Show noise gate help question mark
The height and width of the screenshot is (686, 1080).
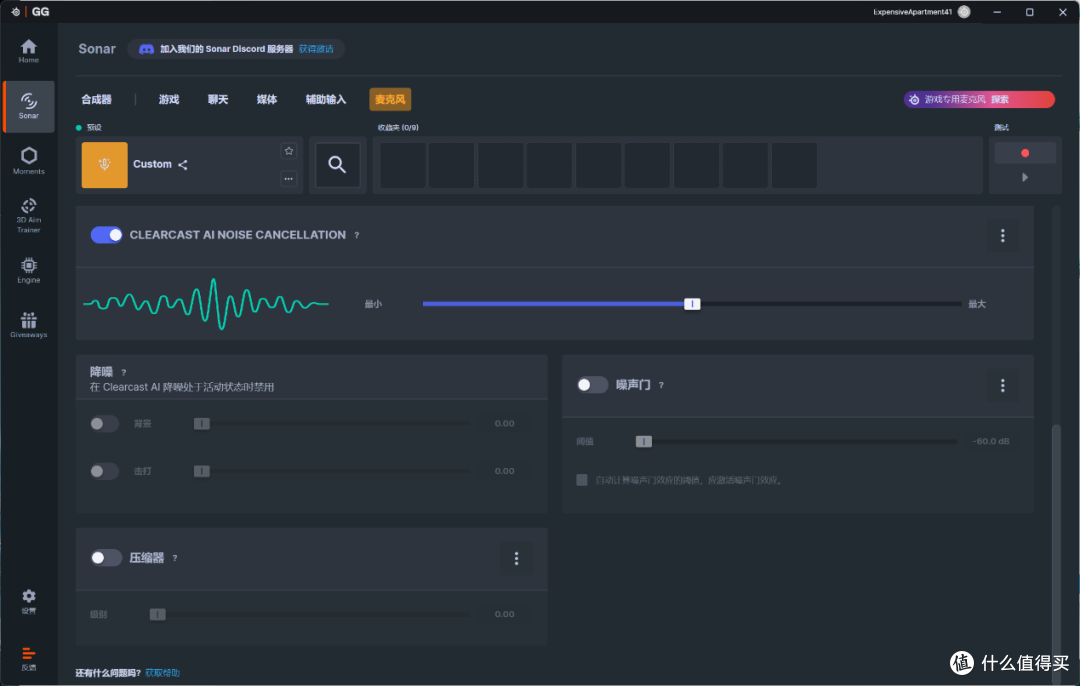[661, 385]
